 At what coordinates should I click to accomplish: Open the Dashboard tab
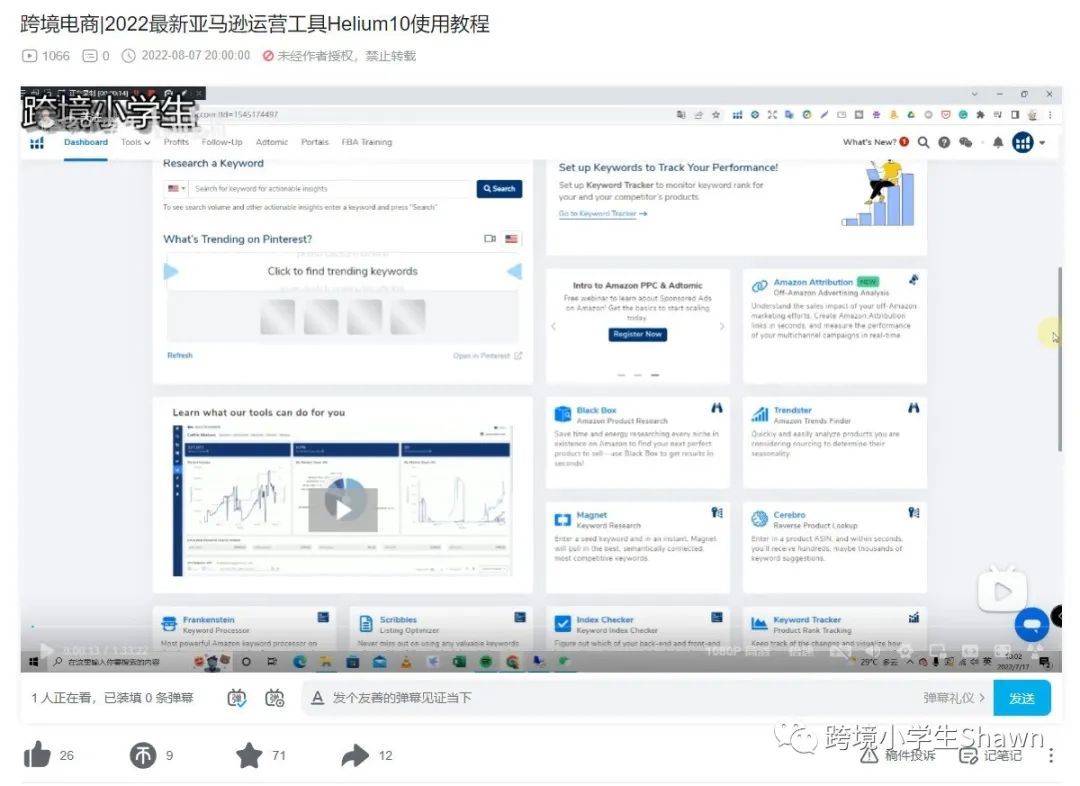85,142
